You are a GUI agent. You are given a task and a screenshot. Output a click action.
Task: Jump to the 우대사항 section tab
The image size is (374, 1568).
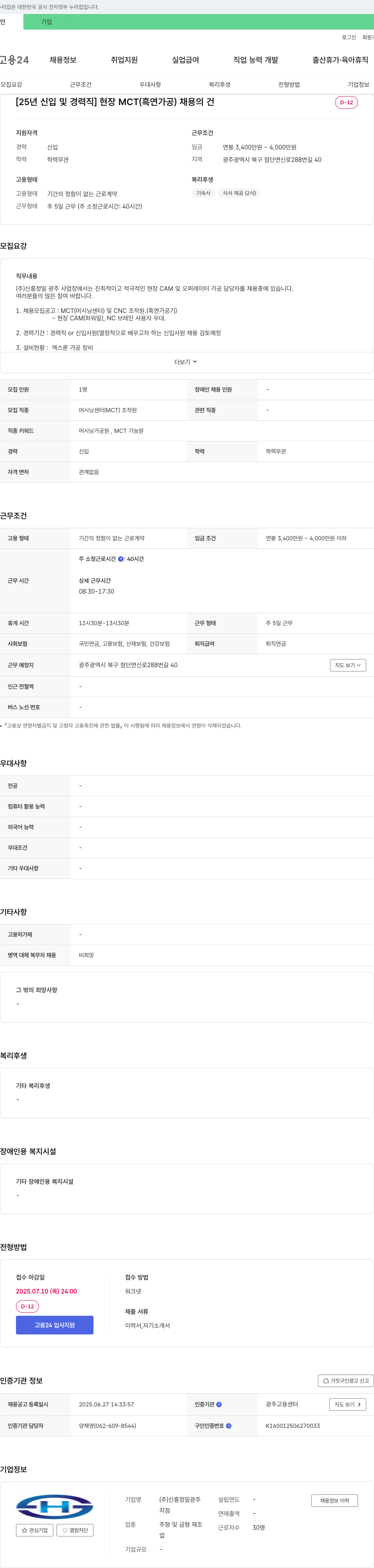(x=150, y=84)
